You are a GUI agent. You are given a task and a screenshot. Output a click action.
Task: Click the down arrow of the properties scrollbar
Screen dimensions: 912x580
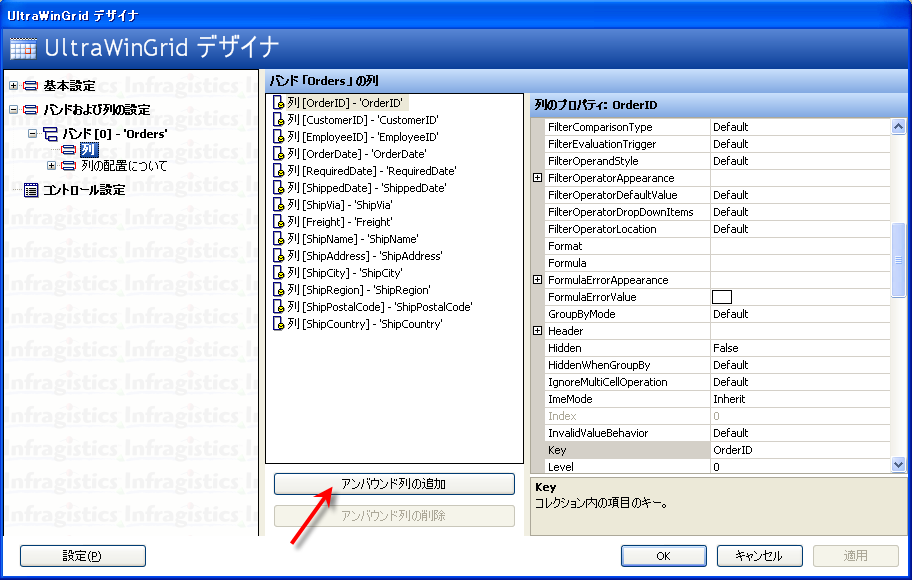click(898, 465)
